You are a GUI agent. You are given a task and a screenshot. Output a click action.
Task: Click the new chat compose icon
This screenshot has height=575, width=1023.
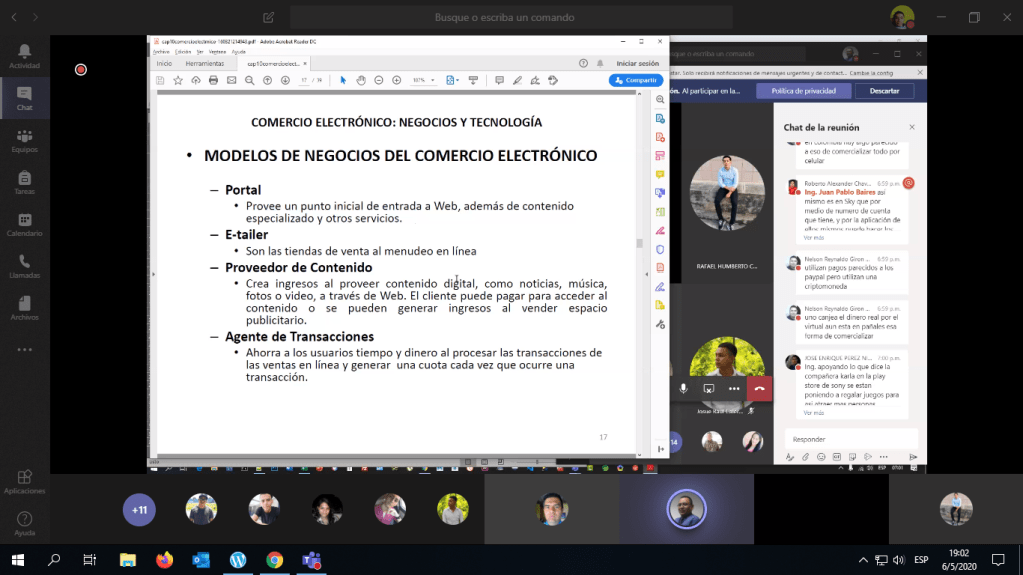click(268, 17)
